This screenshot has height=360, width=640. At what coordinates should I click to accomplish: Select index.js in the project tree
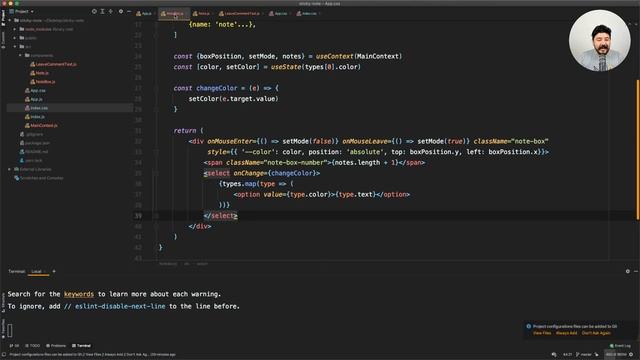pos(35,117)
